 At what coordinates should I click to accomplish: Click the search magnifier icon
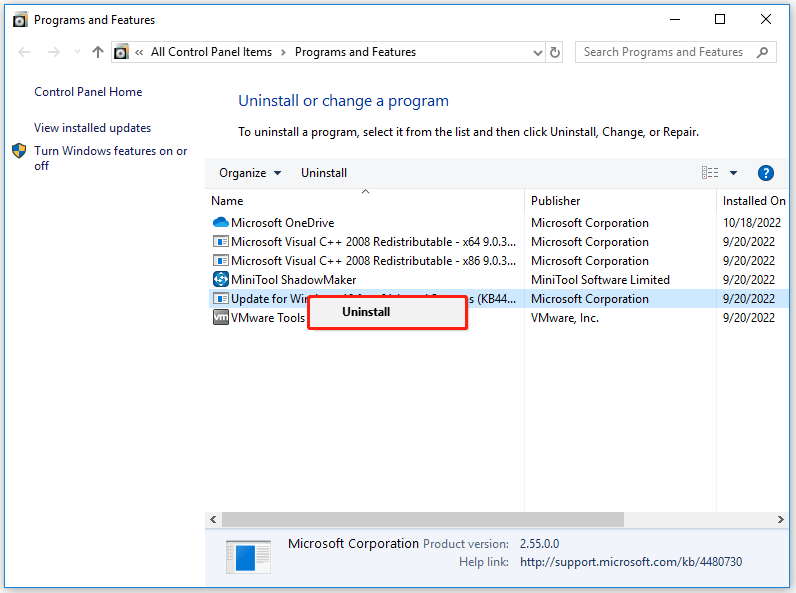(x=762, y=52)
